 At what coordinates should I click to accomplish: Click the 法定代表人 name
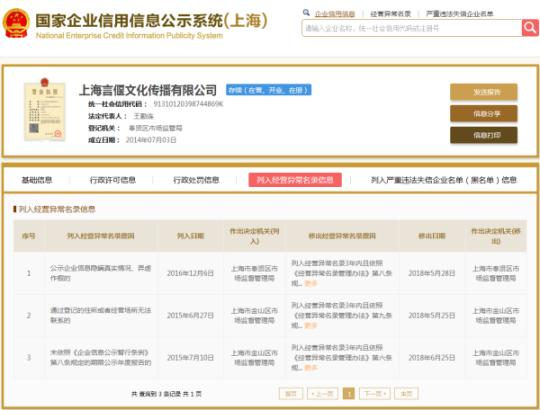[143, 116]
